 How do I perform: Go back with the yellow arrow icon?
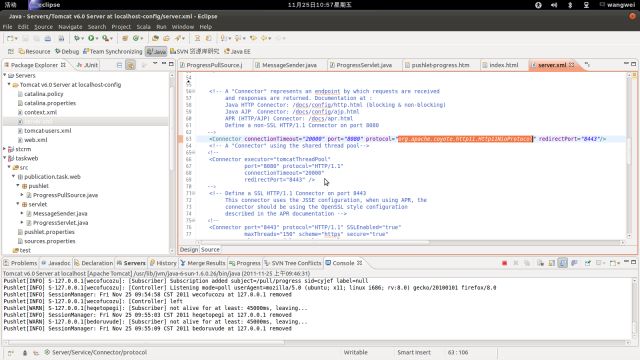[x=264, y=38]
